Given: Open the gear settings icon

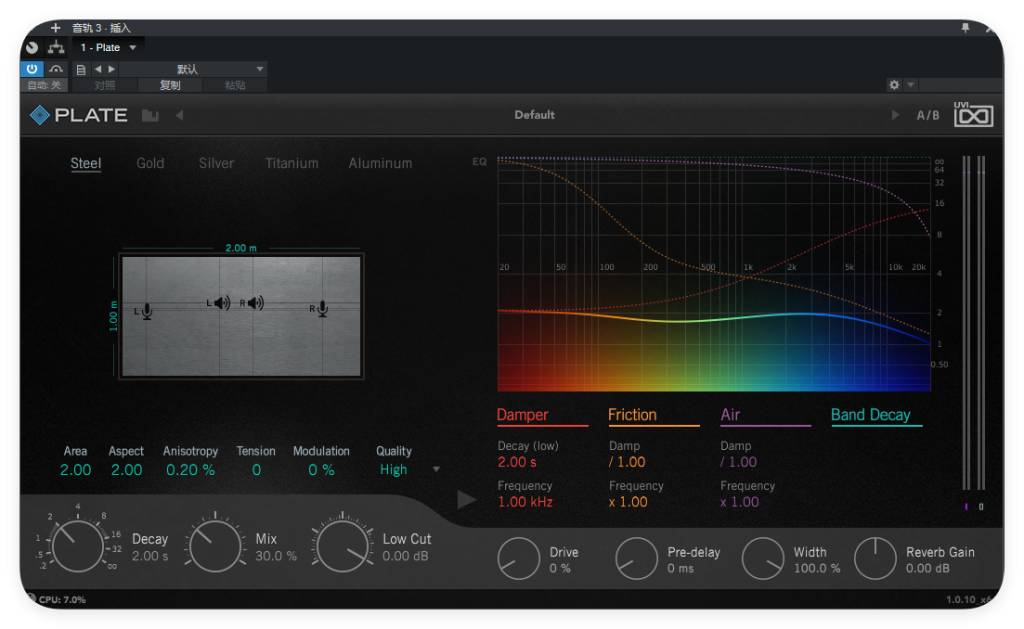Looking at the screenshot, I should 894,85.
